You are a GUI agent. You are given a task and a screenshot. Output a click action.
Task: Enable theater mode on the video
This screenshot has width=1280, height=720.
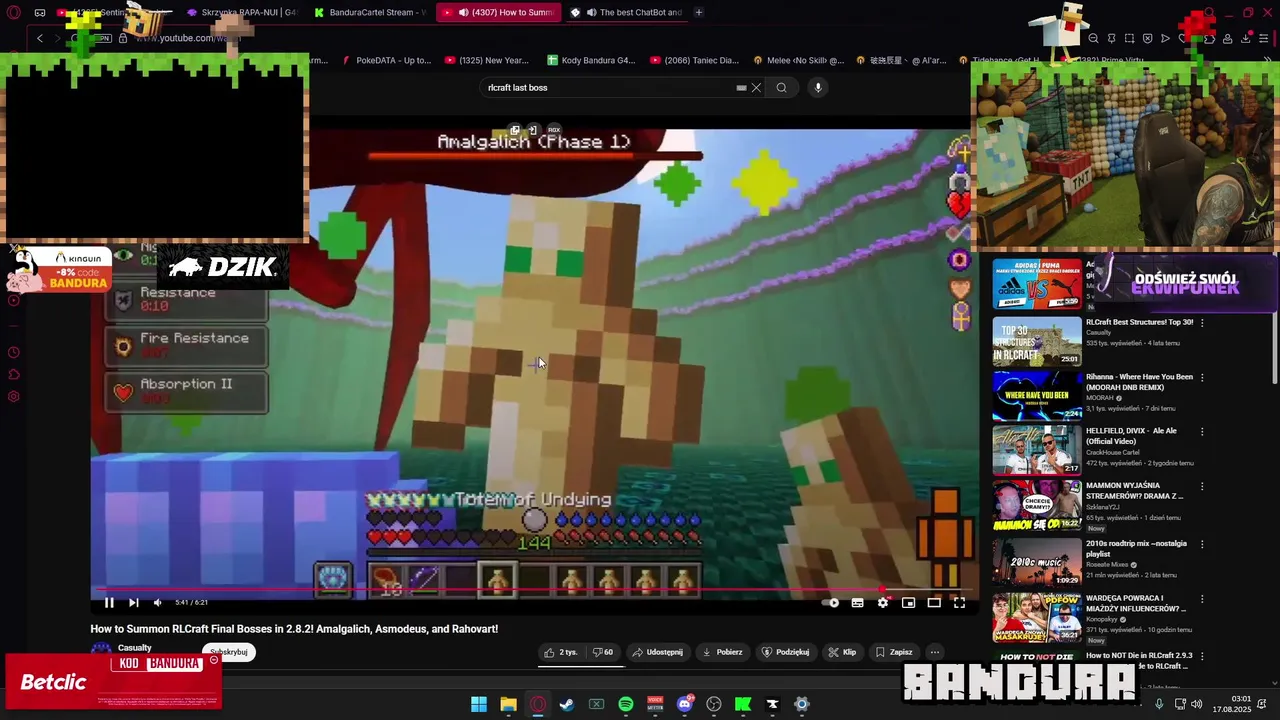(934, 602)
